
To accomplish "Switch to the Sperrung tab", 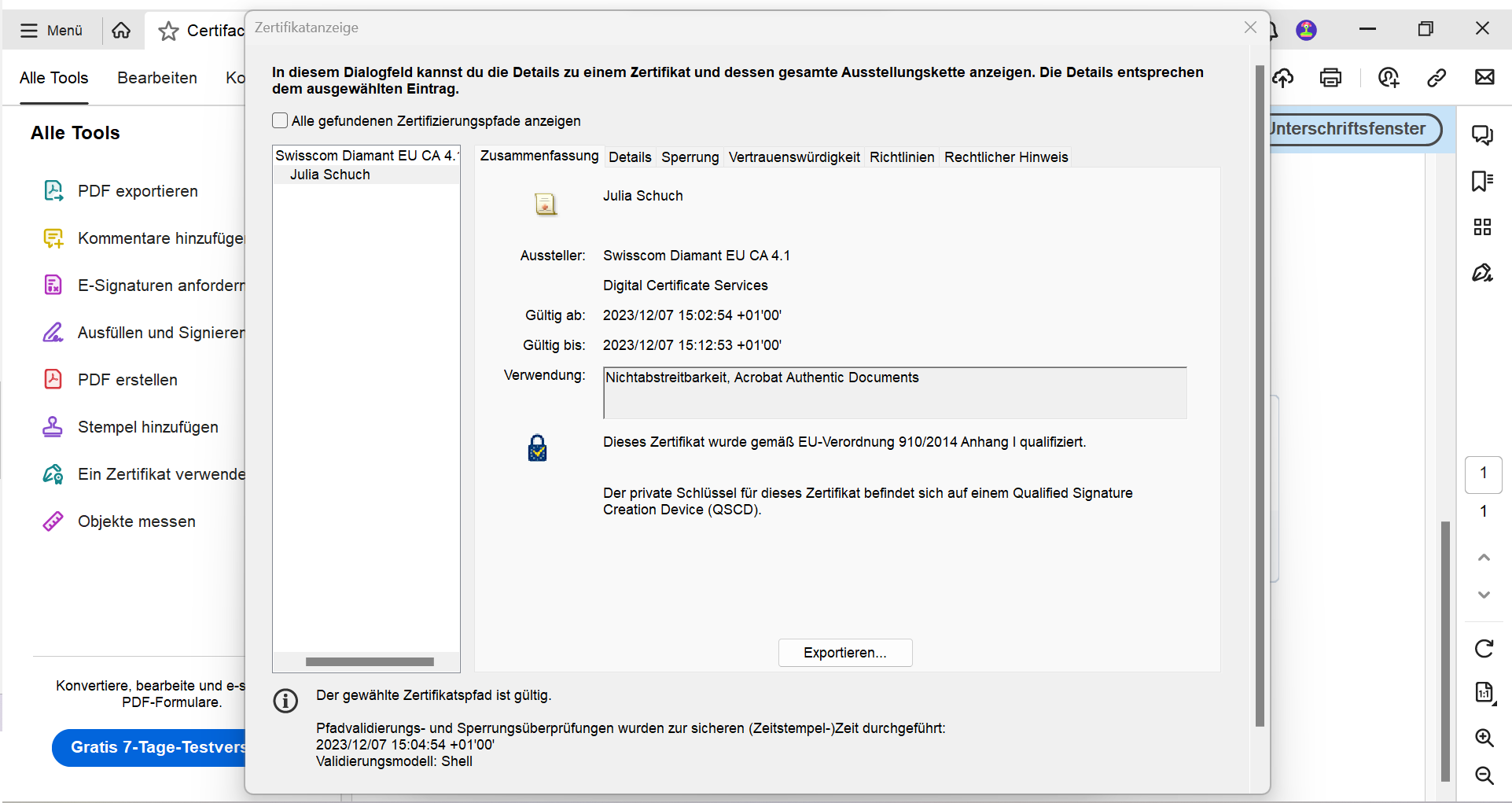I will (690, 157).
